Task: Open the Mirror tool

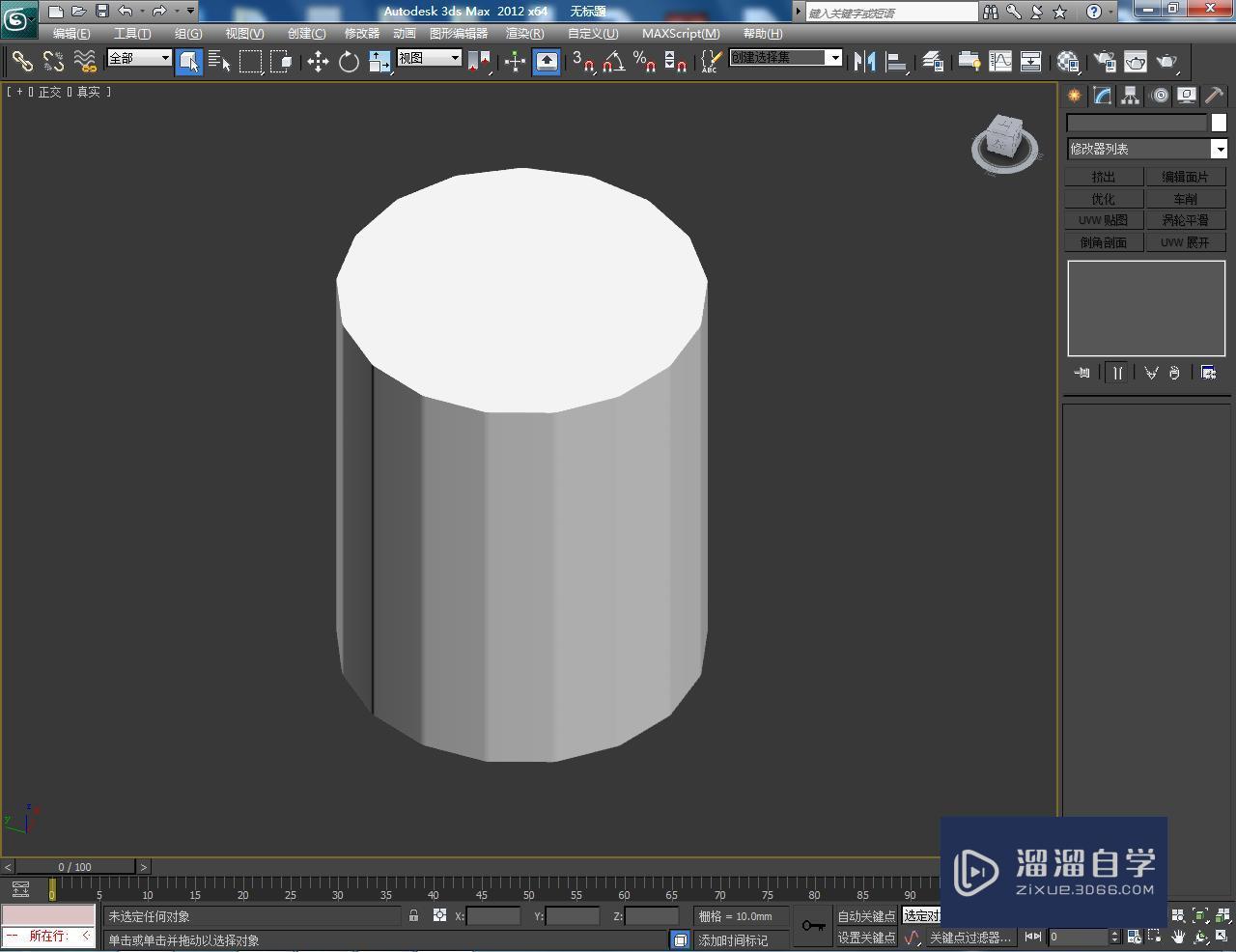Action: (x=864, y=62)
